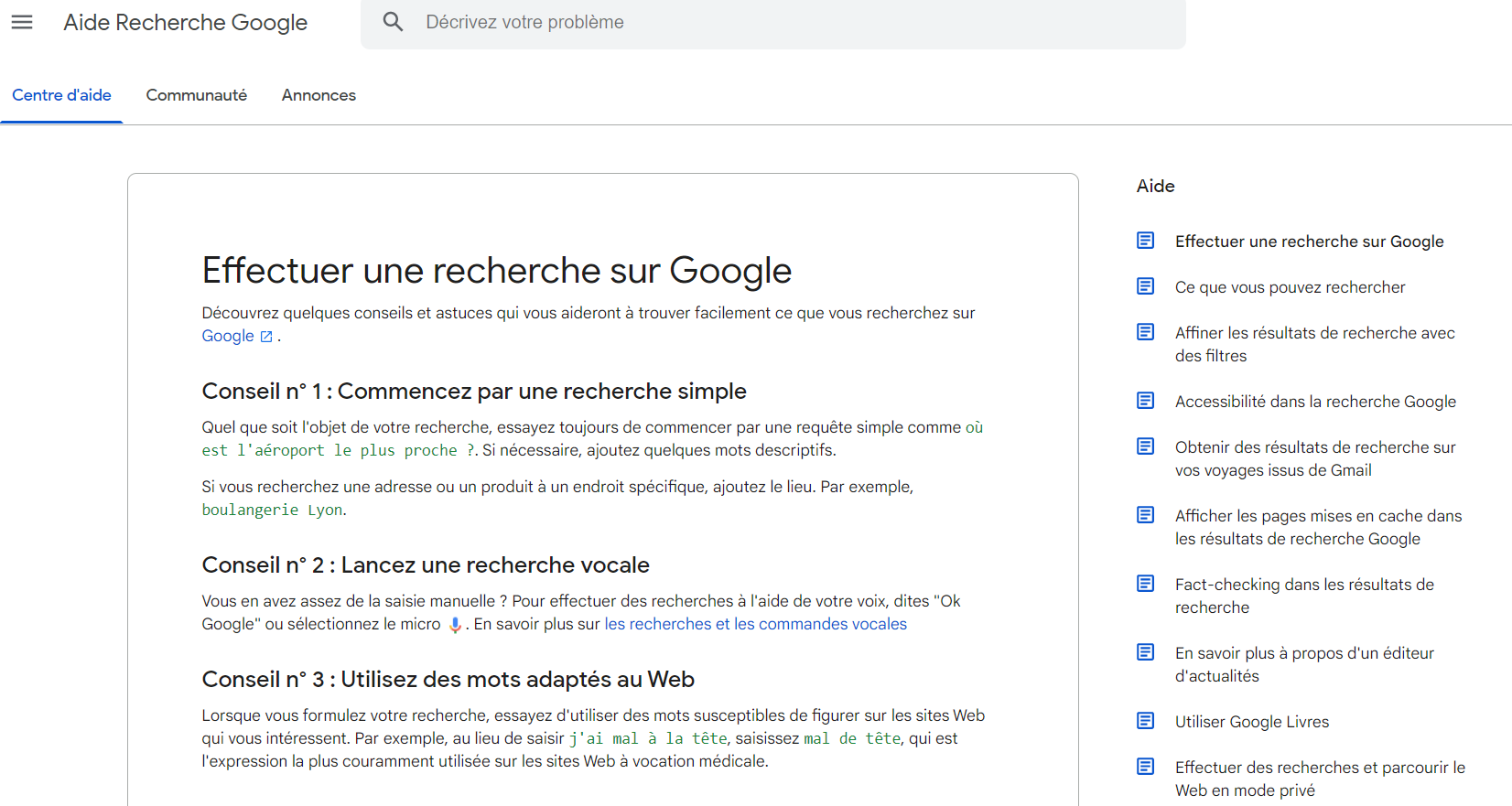
Task: Click the article icon beside Afficher les pages en cache
Action: 1145,515
